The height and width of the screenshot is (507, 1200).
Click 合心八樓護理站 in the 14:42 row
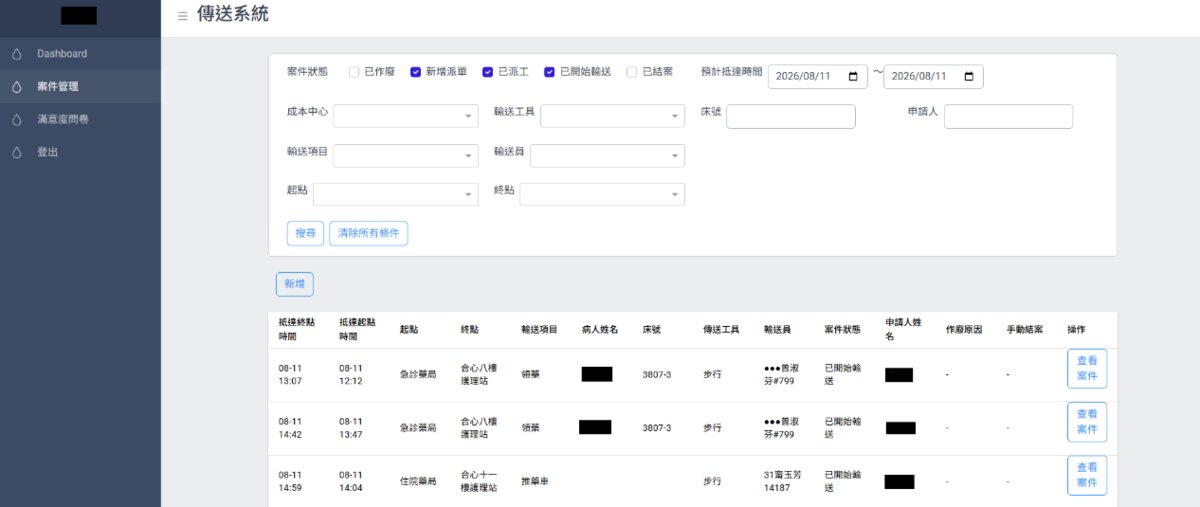coord(479,427)
